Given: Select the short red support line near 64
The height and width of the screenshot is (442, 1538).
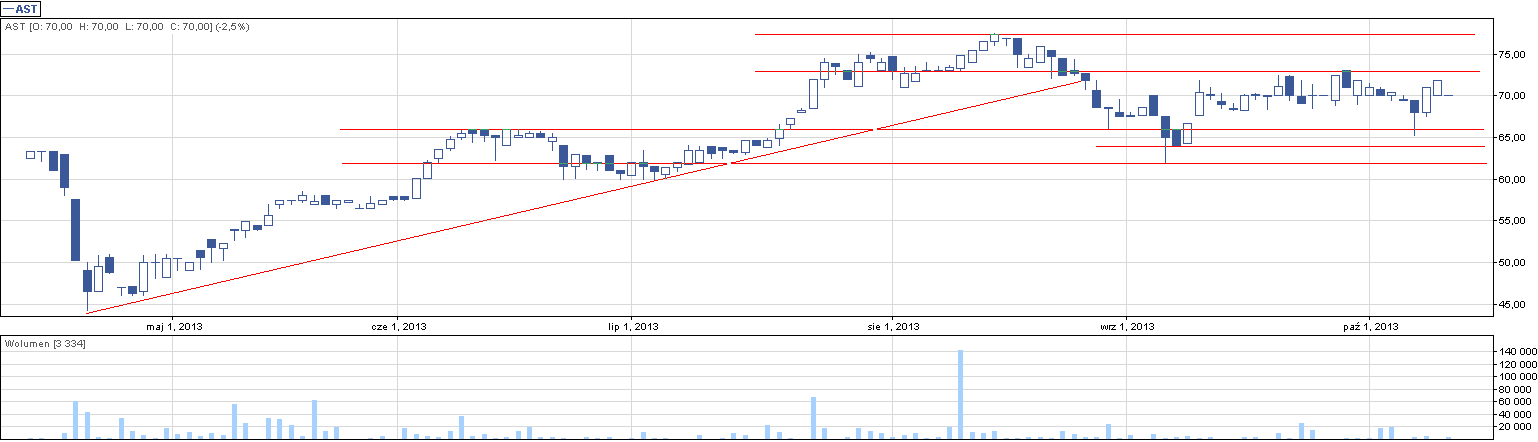Looking at the screenshot, I should 1290,146.
